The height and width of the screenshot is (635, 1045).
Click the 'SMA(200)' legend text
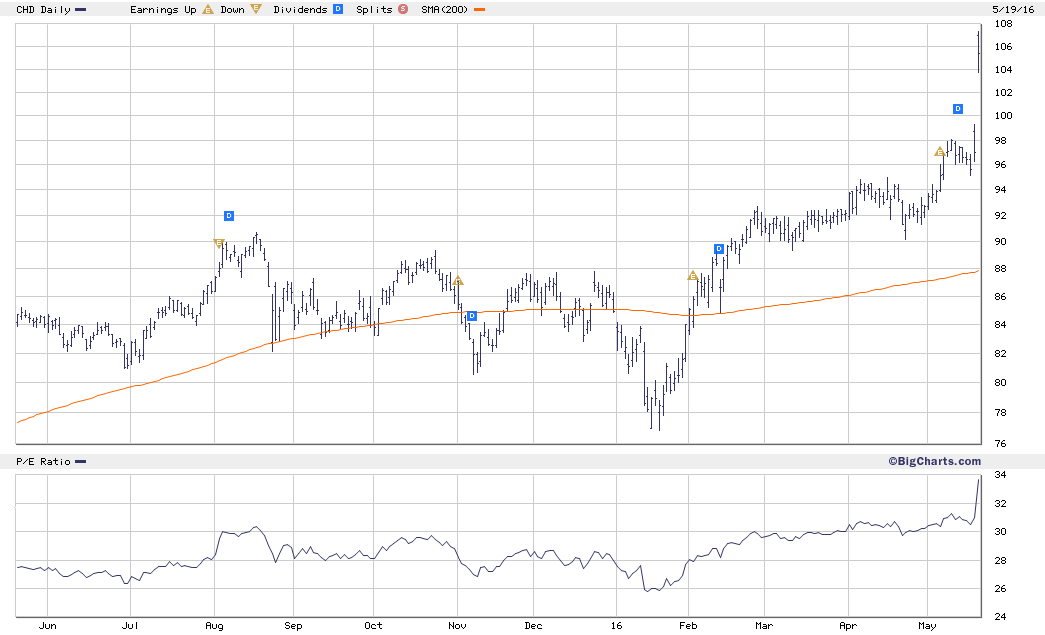coord(445,9)
